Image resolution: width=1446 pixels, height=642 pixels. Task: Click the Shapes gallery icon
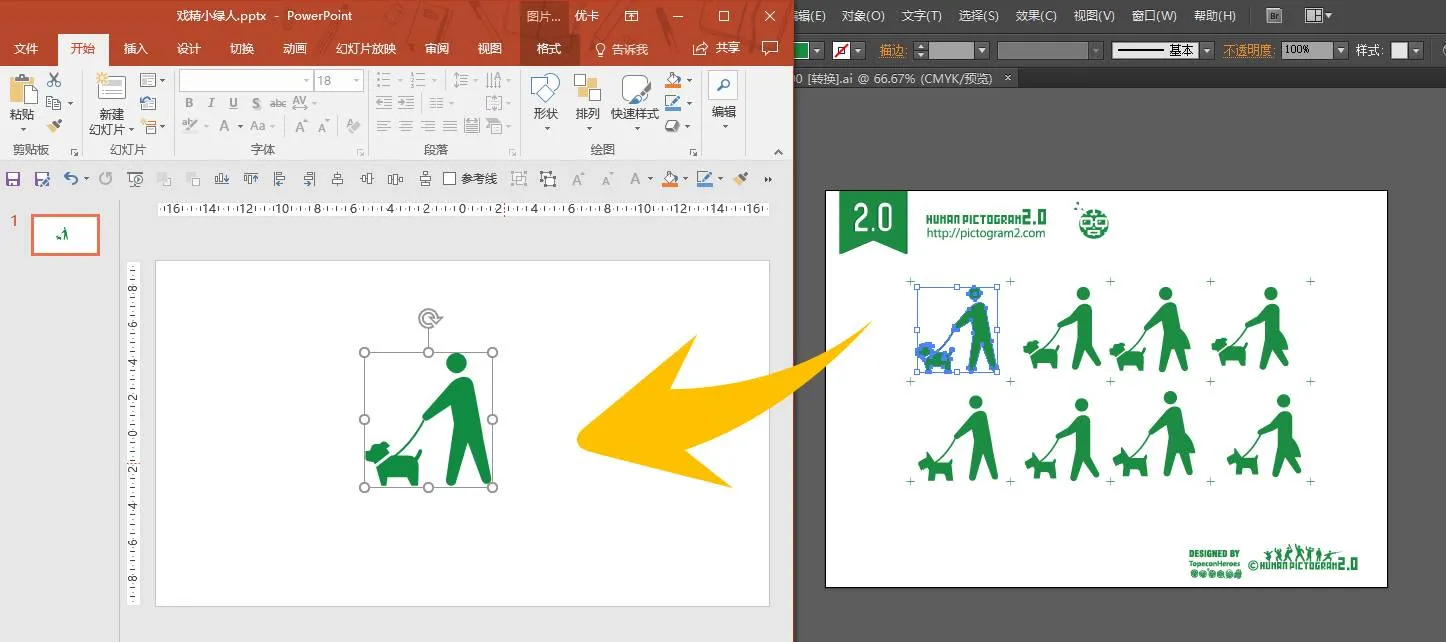(x=545, y=89)
